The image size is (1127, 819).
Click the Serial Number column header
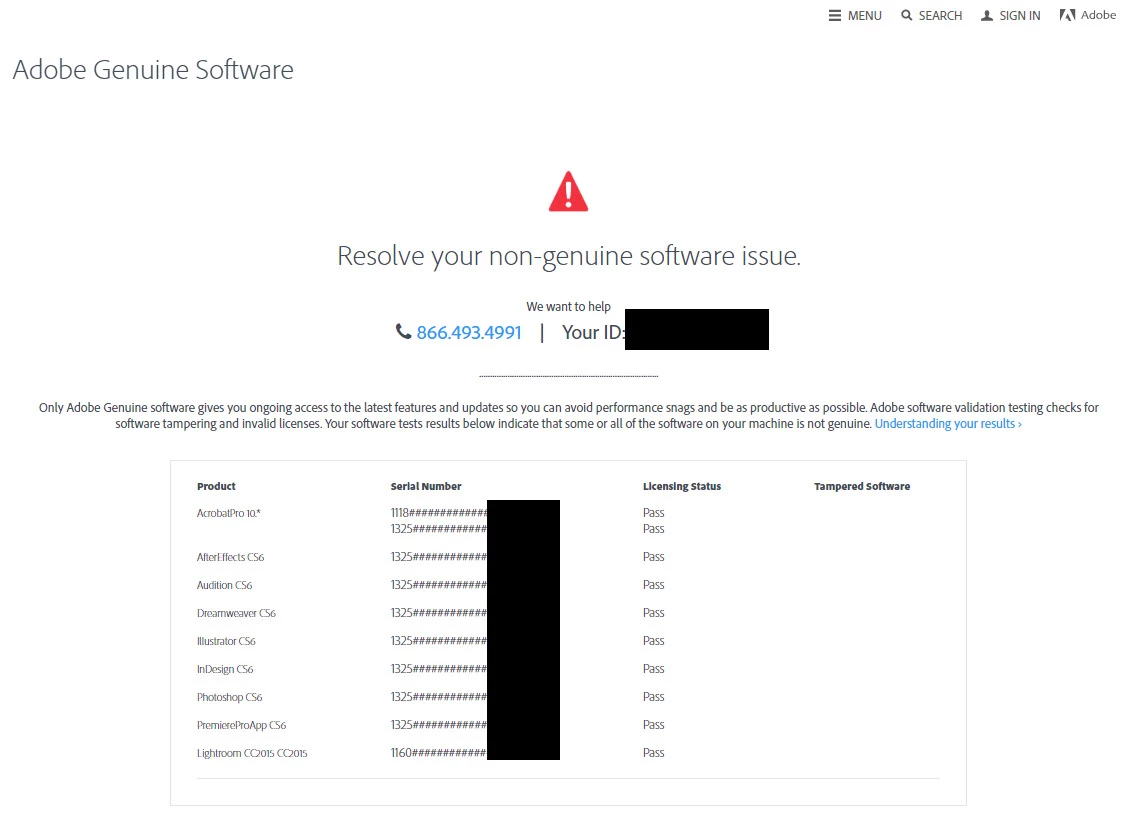[426, 486]
